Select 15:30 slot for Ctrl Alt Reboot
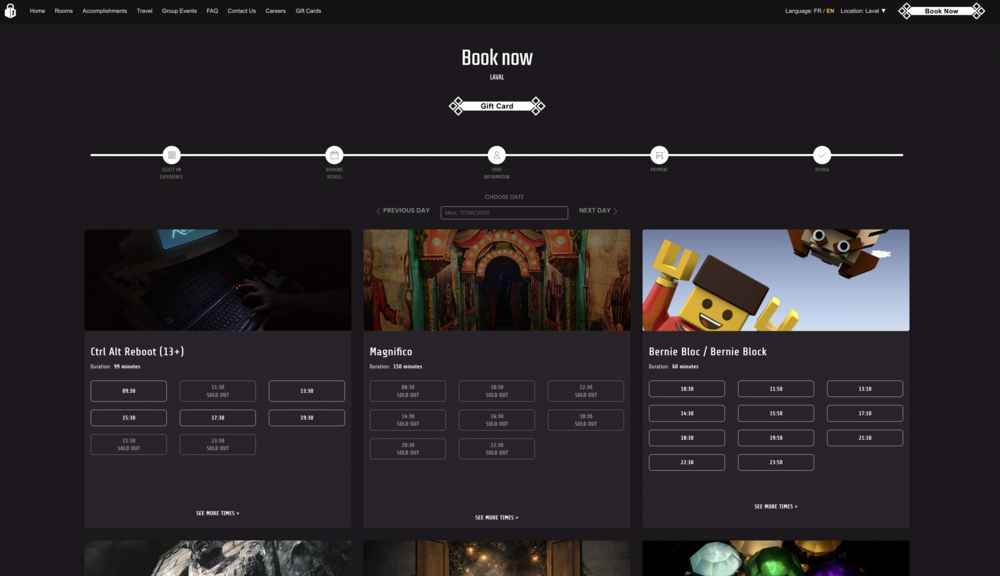 pos(129,418)
